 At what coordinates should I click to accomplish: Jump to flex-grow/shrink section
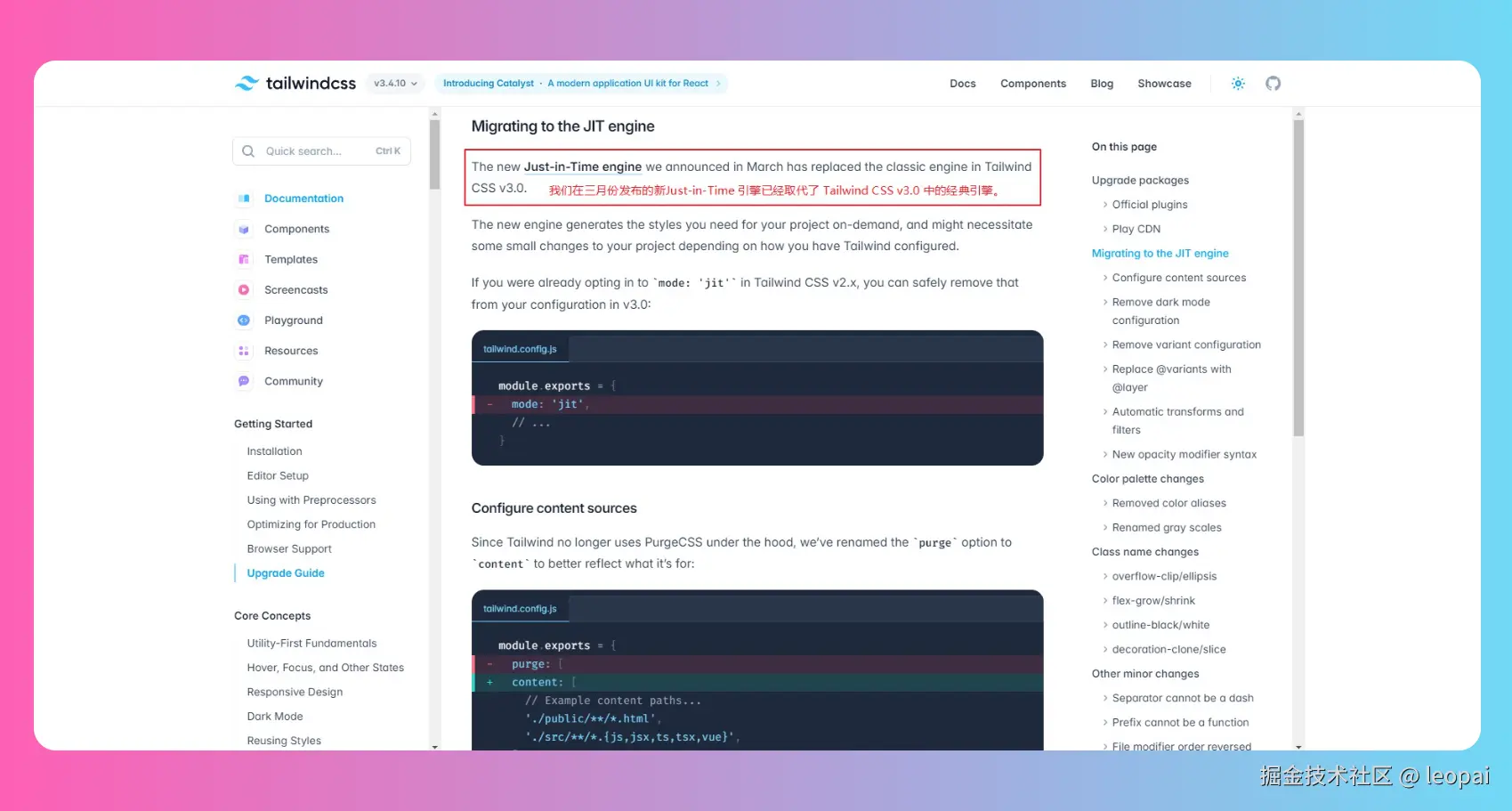click(x=1153, y=601)
